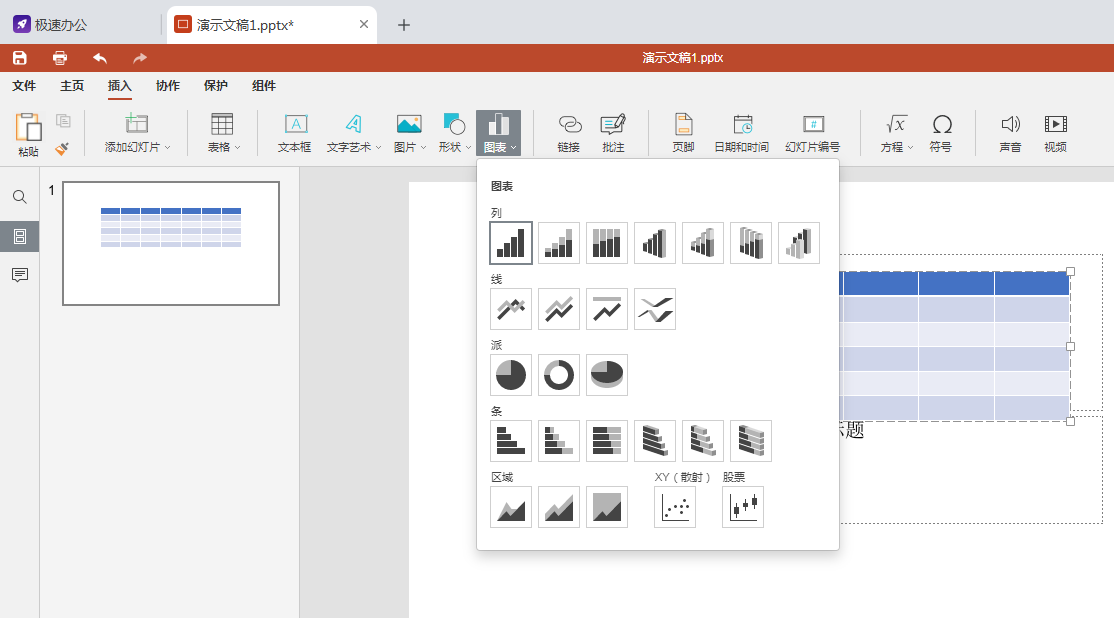
Task: Insert a standard pie chart
Action: (511, 375)
